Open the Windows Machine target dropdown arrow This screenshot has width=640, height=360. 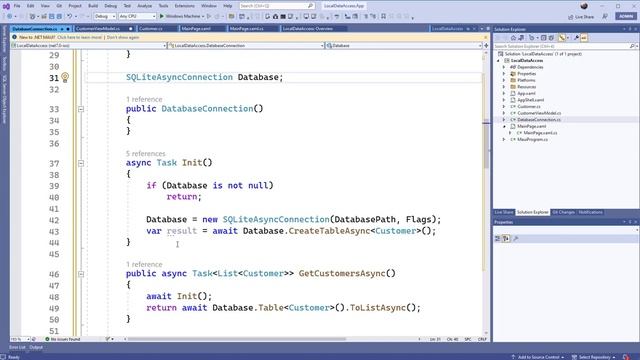[x=203, y=16]
